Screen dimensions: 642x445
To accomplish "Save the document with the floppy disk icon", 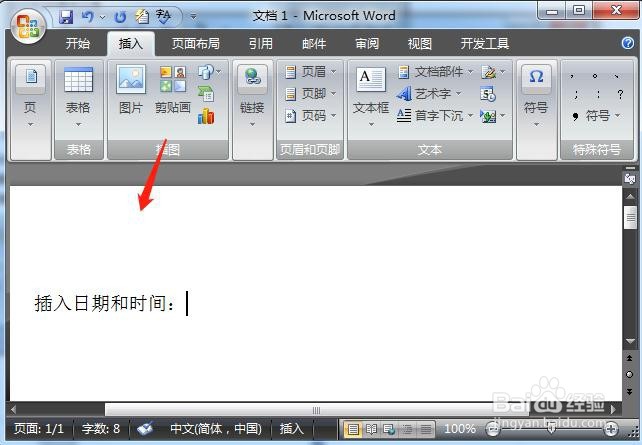I will coord(66,17).
